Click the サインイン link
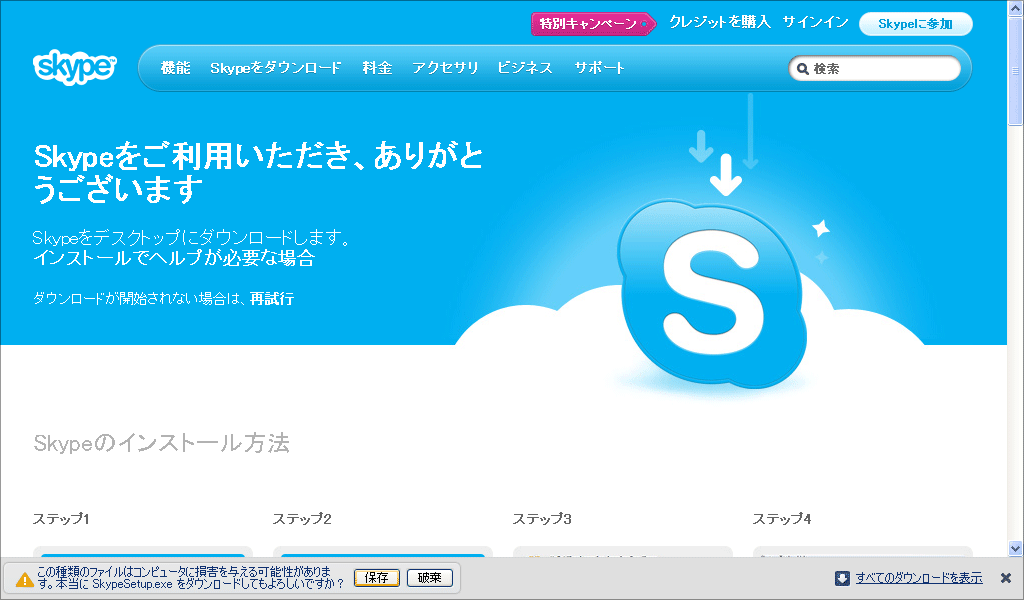This screenshot has width=1024, height=600. tap(816, 22)
